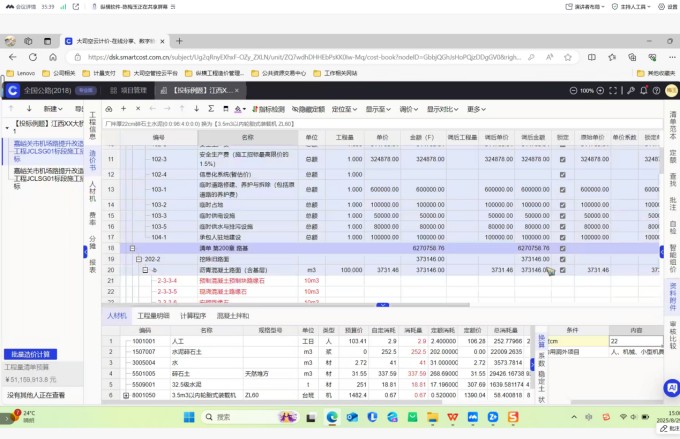Open the 更多 toolbar menu
The image size is (680, 439).
[474, 108]
